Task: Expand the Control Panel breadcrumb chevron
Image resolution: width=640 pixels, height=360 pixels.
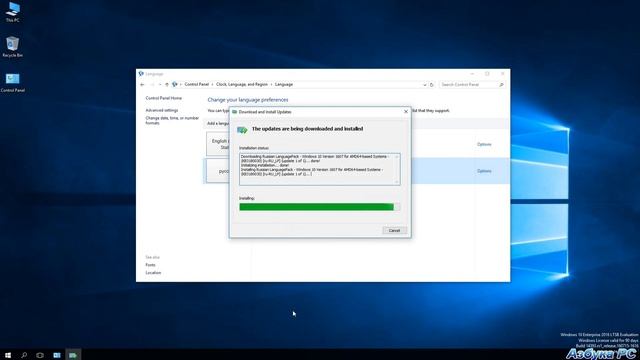Action: click(212, 84)
